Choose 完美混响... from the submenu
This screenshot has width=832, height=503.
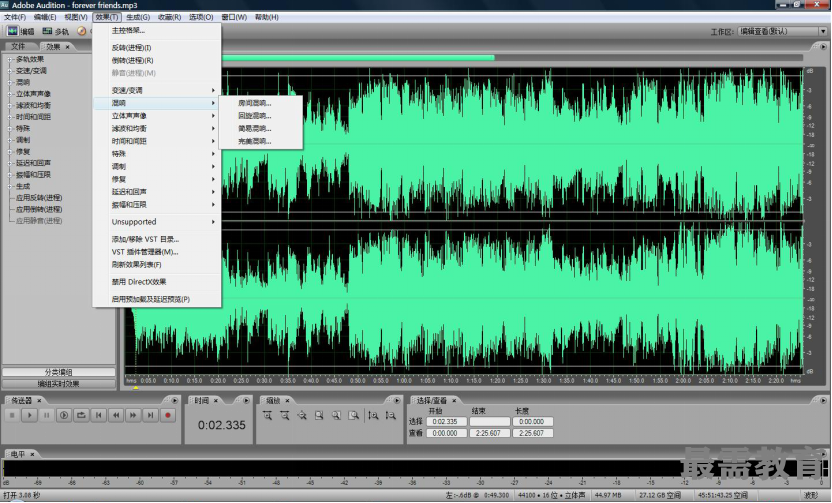pos(261,142)
